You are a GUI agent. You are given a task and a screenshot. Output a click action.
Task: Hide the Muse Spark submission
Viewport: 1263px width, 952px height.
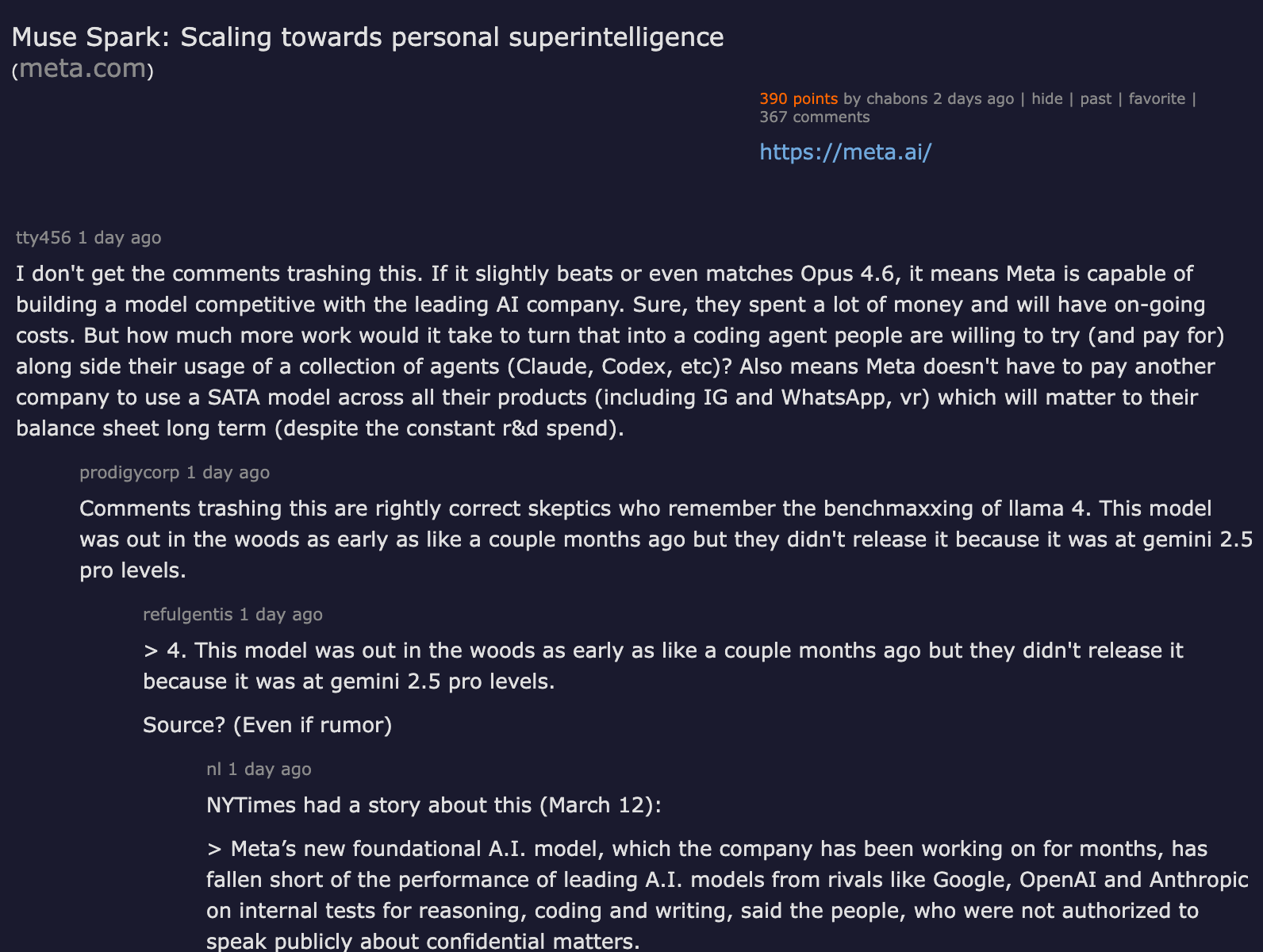pos(1047,98)
